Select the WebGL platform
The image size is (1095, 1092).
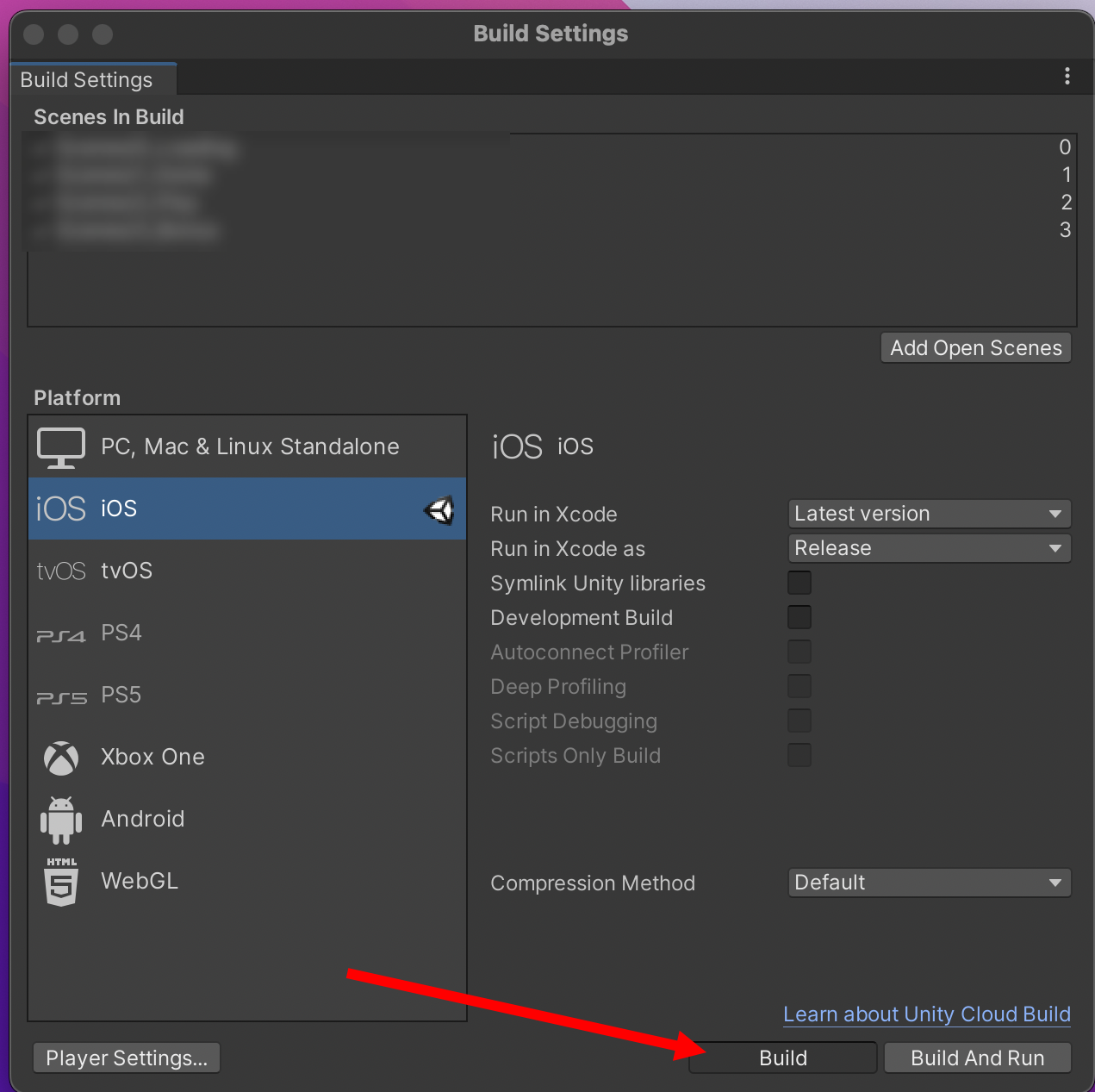[247, 882]
